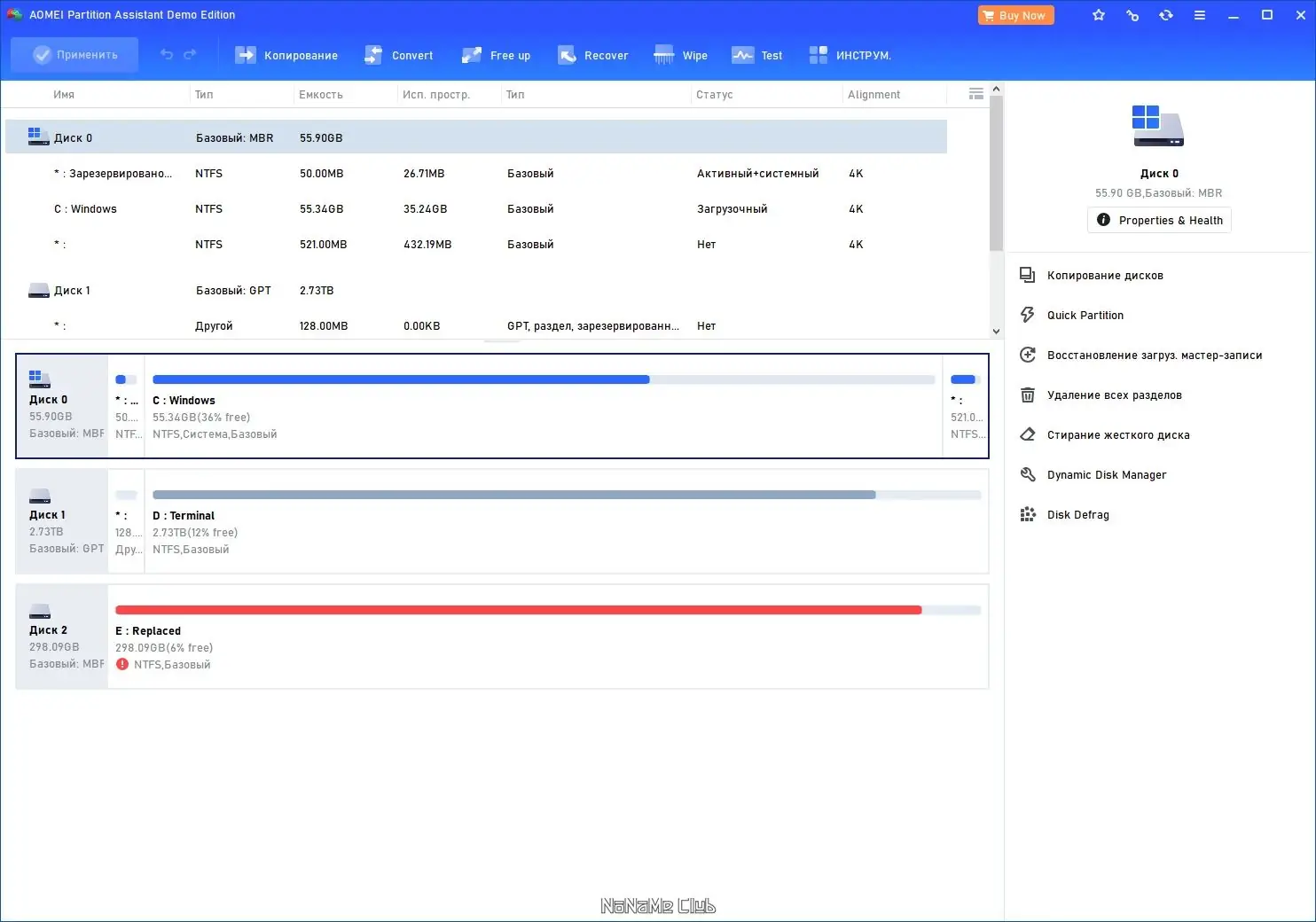The height and width of the screenshot is (922, 1316).
Task: Click the refresh icon in title bar
Action: tap(1166, 15)
